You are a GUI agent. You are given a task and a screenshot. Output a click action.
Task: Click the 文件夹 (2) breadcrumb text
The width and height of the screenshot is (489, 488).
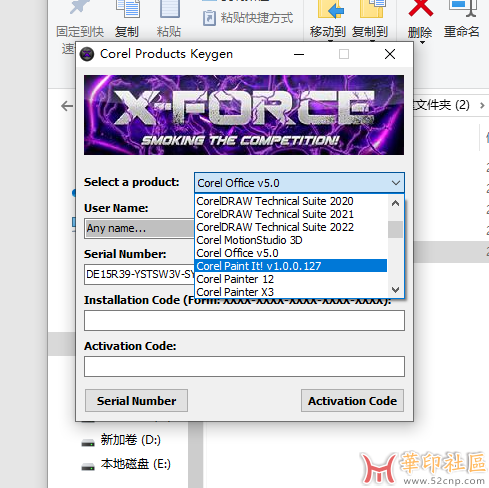tap(442, 105)
